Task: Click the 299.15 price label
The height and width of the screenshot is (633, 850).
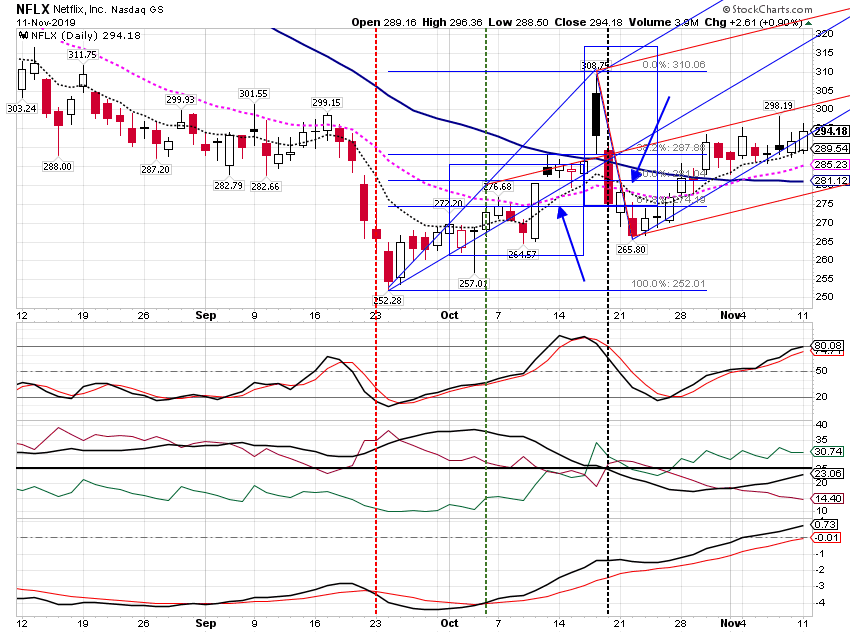Action: pos(326,102)
